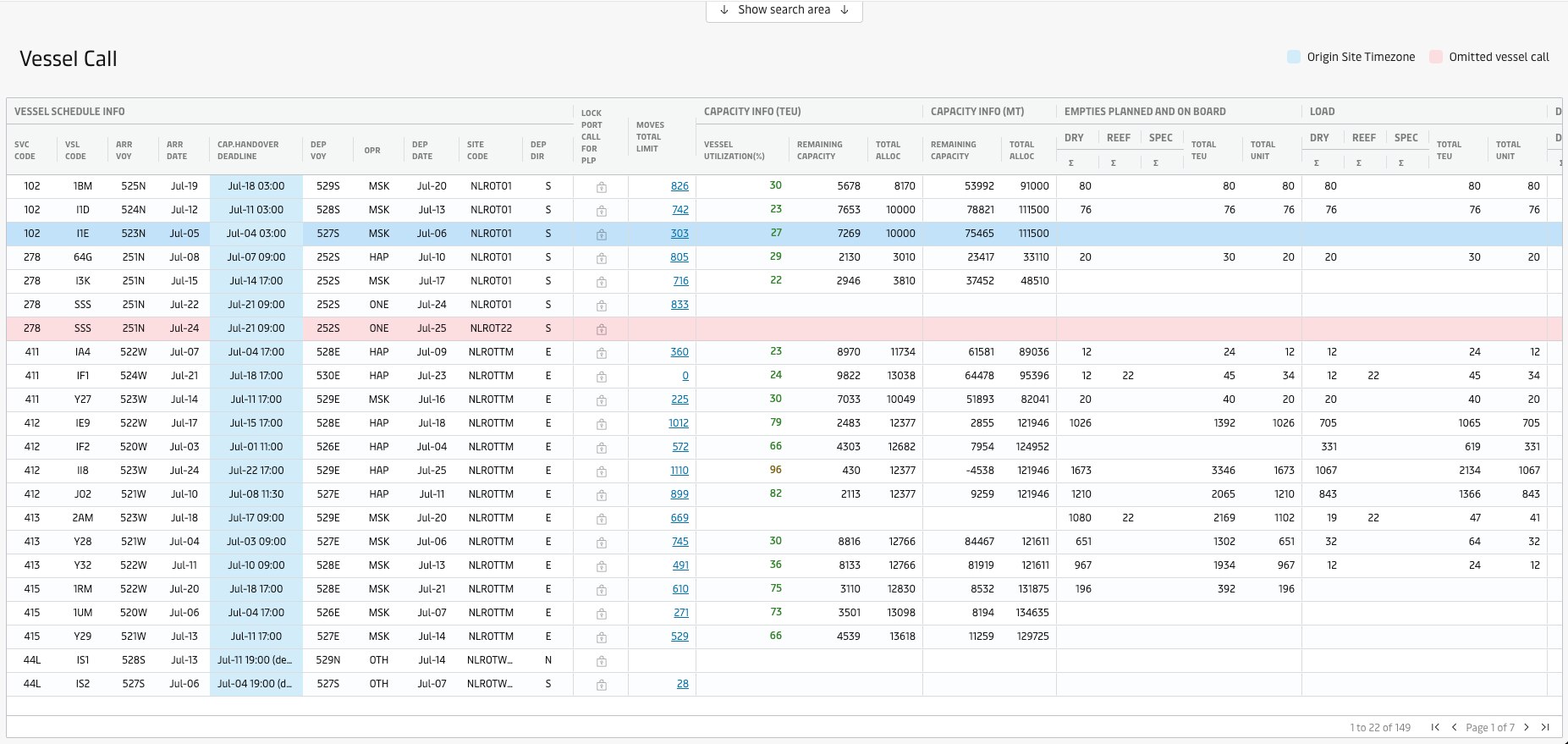Click lock icon for vessel Y27 row
Image resolution: width=1568 pixels, height=744 pixels.
point(601,400)
